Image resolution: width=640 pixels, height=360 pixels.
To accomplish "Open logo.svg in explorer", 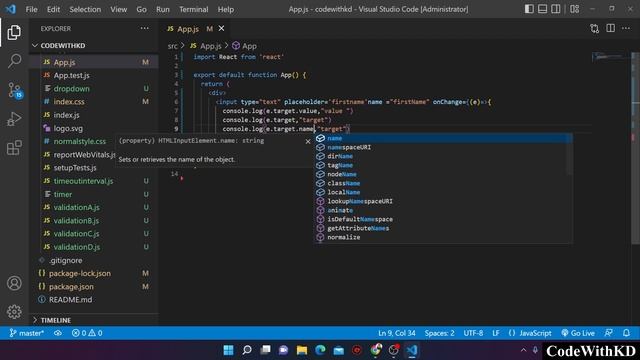I will coord(68,128).
